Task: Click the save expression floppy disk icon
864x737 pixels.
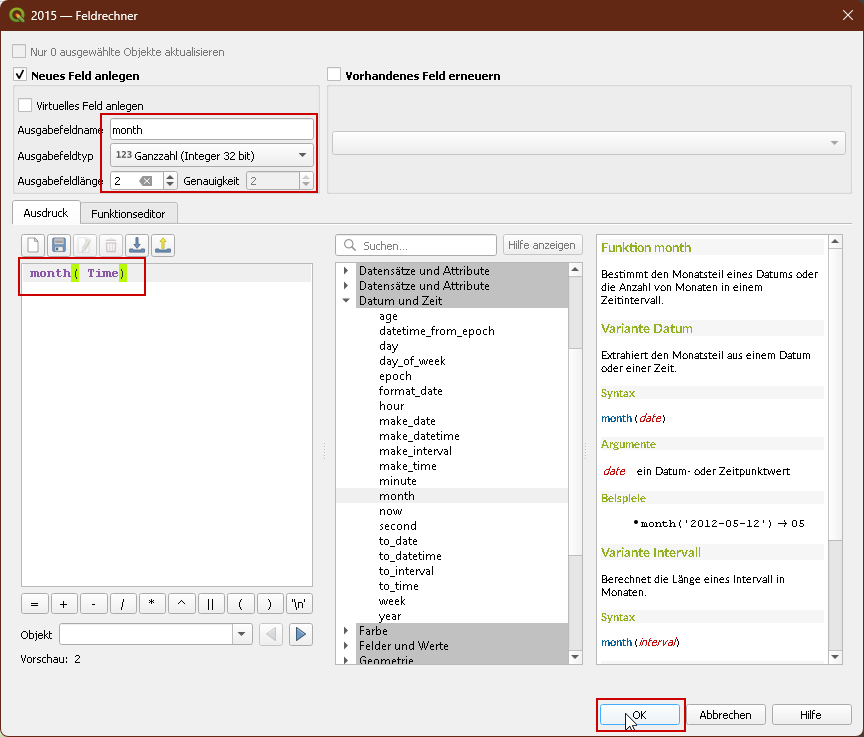Action: tap(59, 245)
